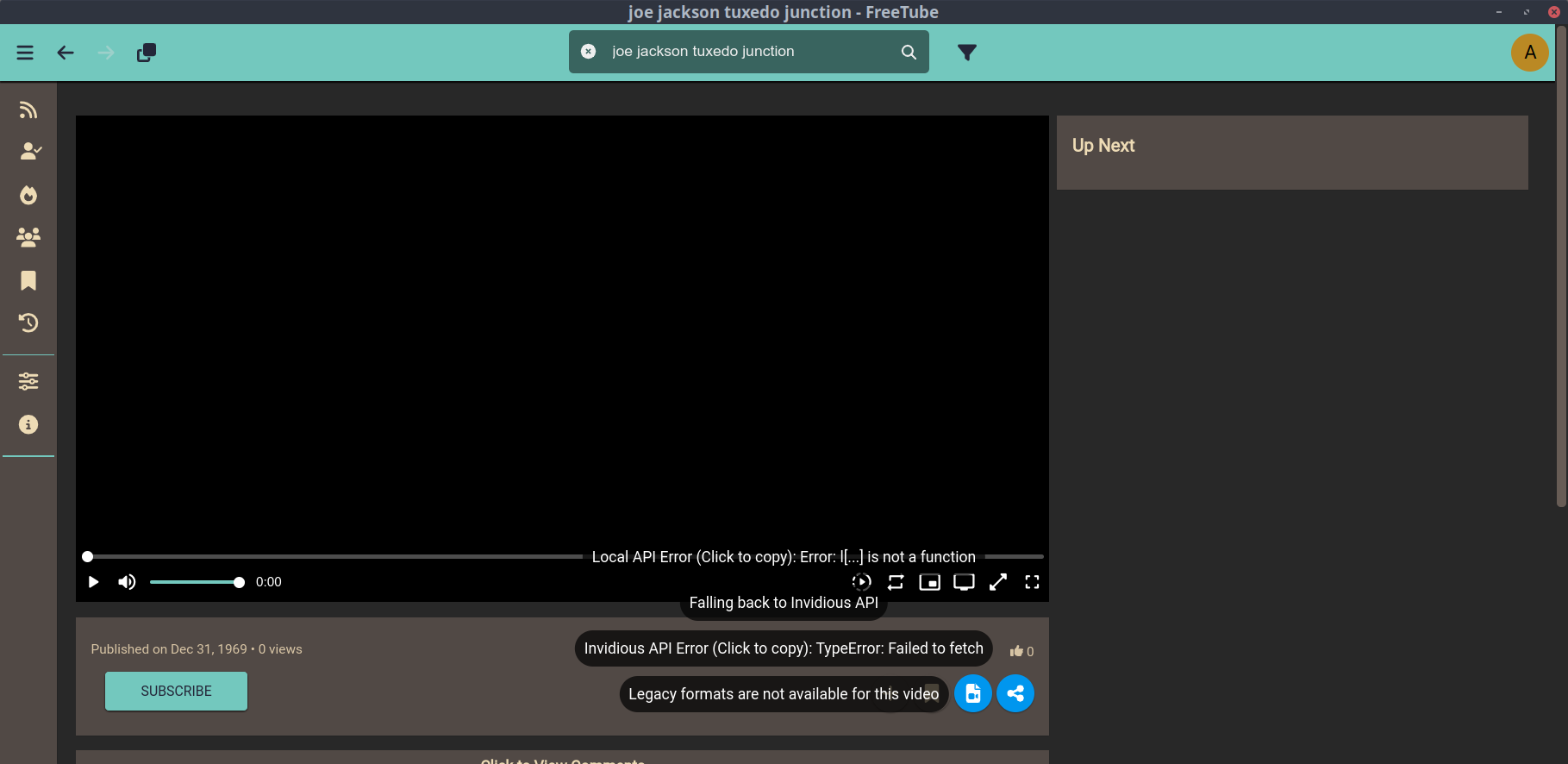1568x764 pixels.
Task: Open the About info icon
Action: tap(28, 424)
